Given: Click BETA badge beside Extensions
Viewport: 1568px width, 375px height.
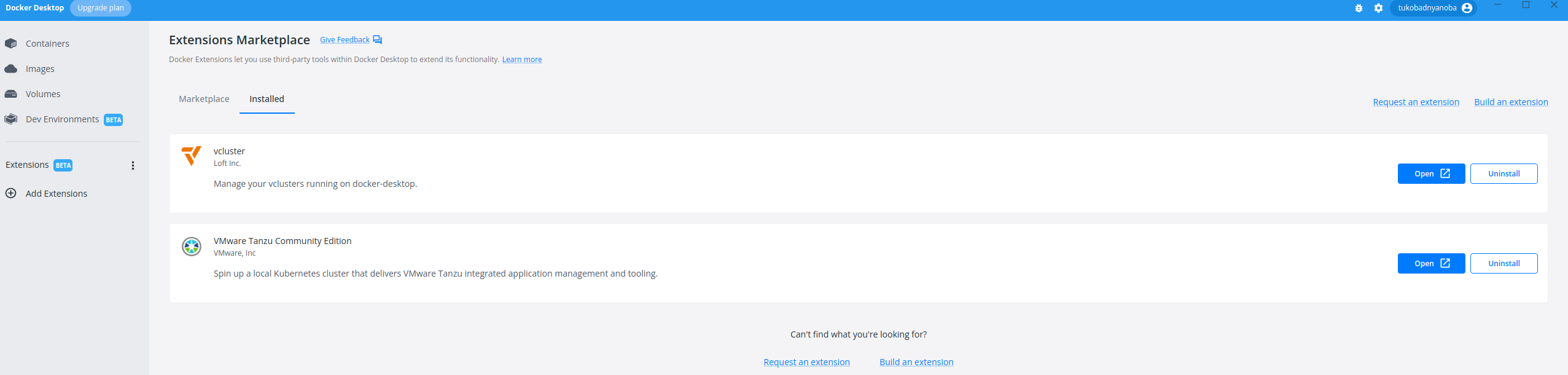Looking at the screenshot, I should 63,165.
